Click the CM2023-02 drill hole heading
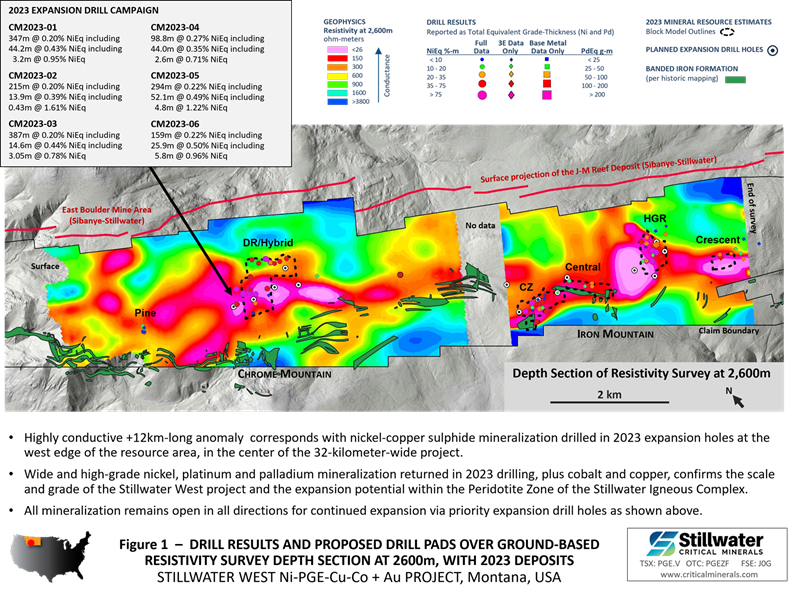This screenshot has width=800, height=596. [33, 76]
